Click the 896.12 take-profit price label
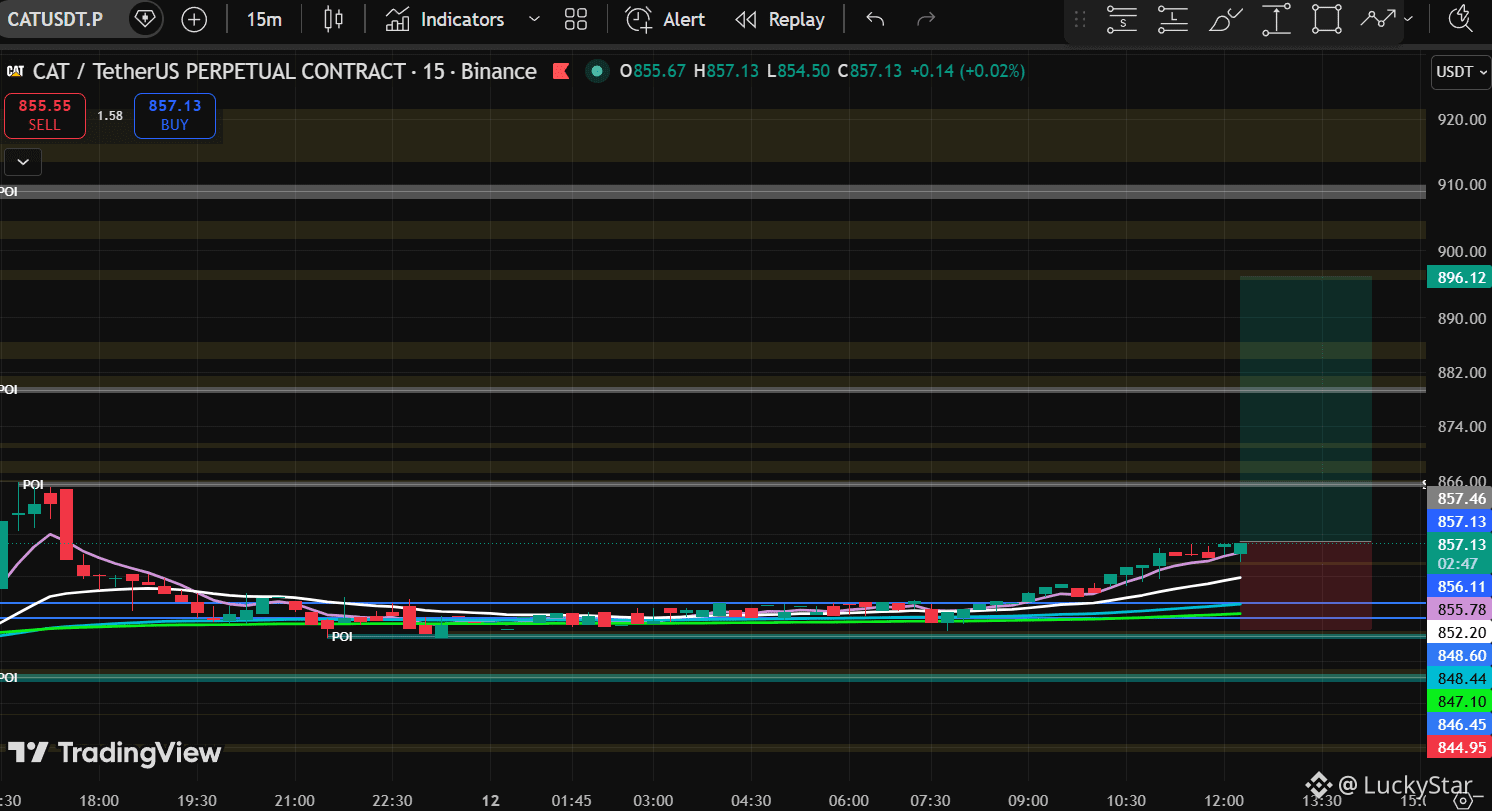This screenshot has width=1492, height=811. click(1461, 277)
